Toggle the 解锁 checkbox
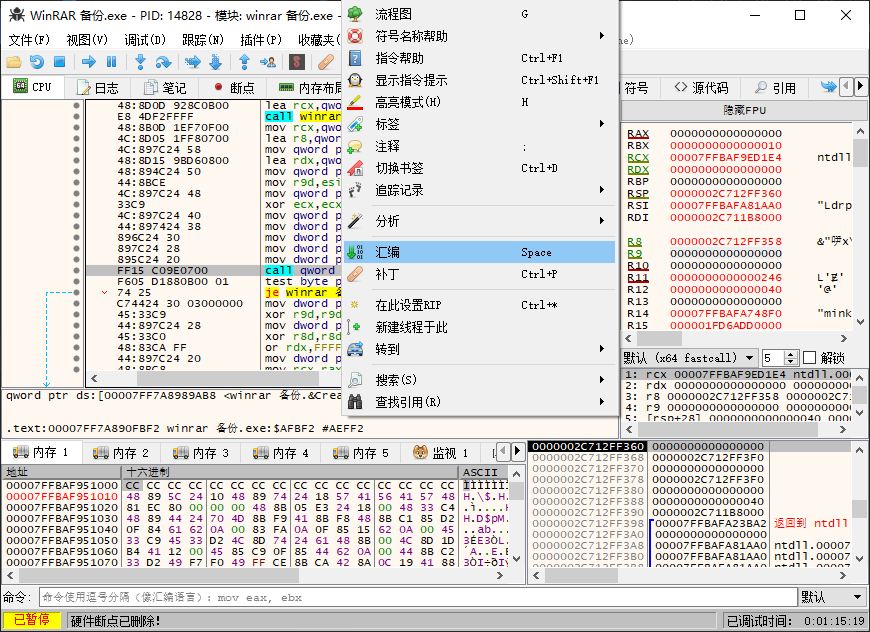 [x=810, y=358]
